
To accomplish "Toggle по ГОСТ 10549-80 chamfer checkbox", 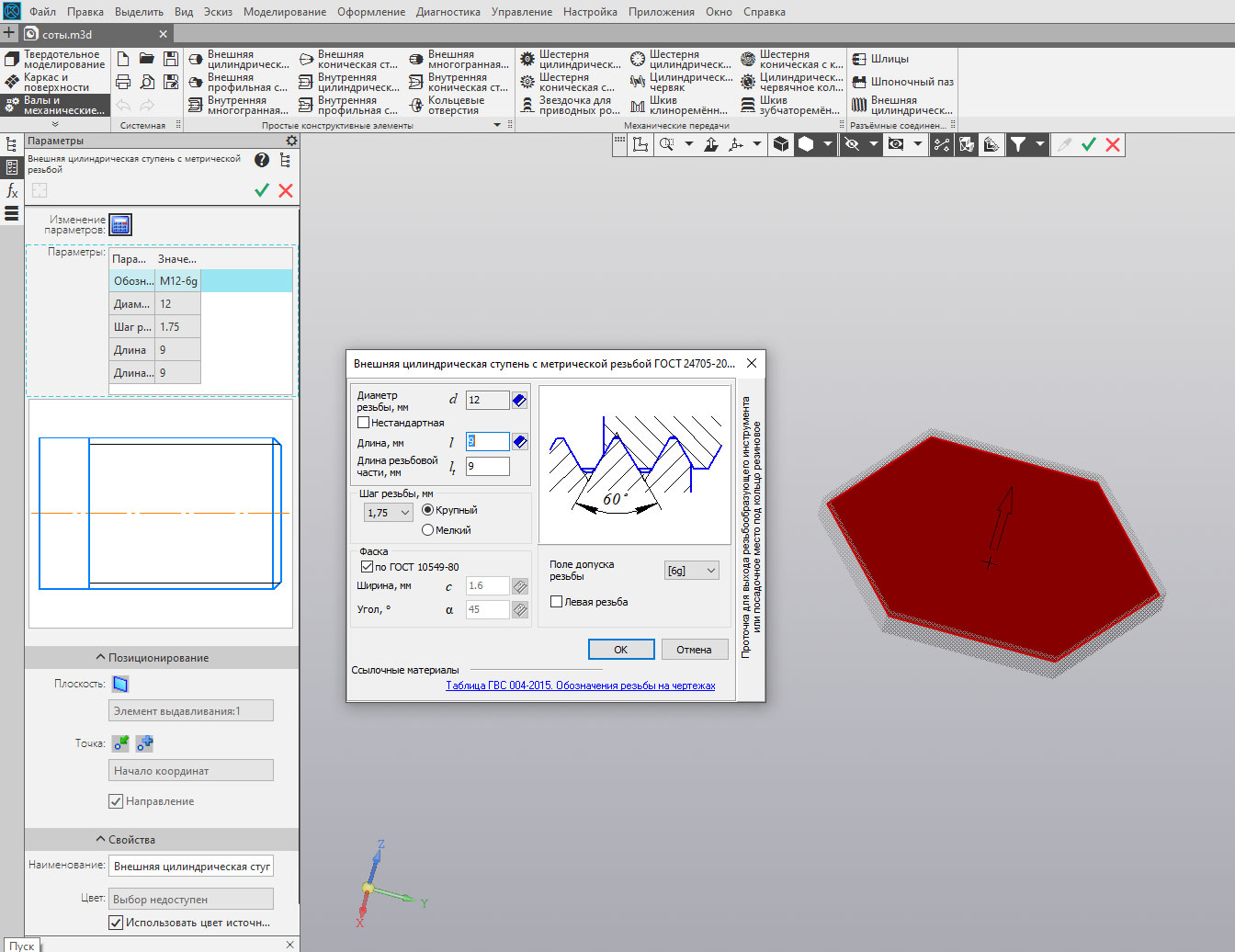I will coord(367,567).
